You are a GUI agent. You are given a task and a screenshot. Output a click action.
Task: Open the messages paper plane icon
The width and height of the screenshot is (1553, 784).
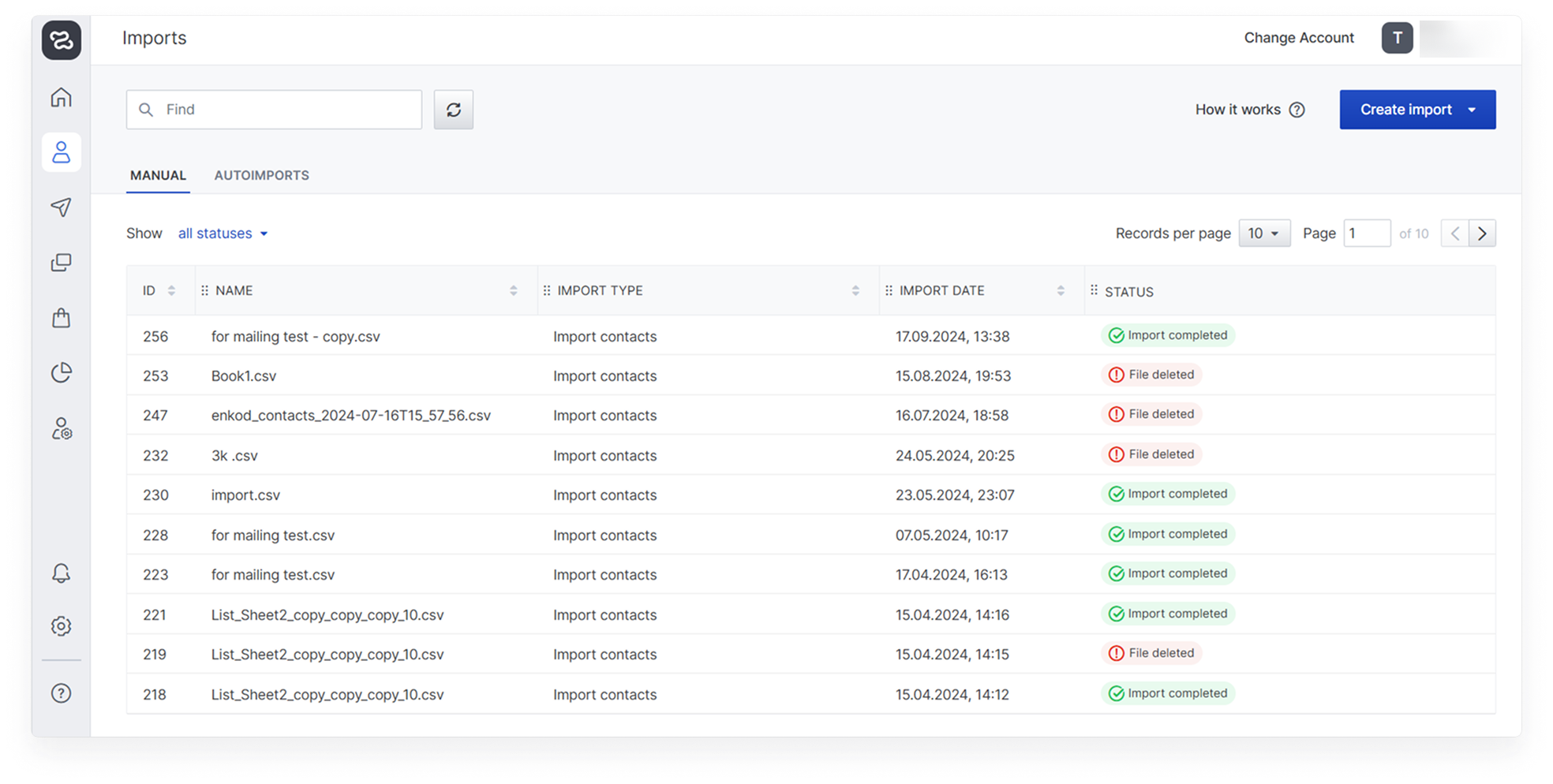(61, 207)
